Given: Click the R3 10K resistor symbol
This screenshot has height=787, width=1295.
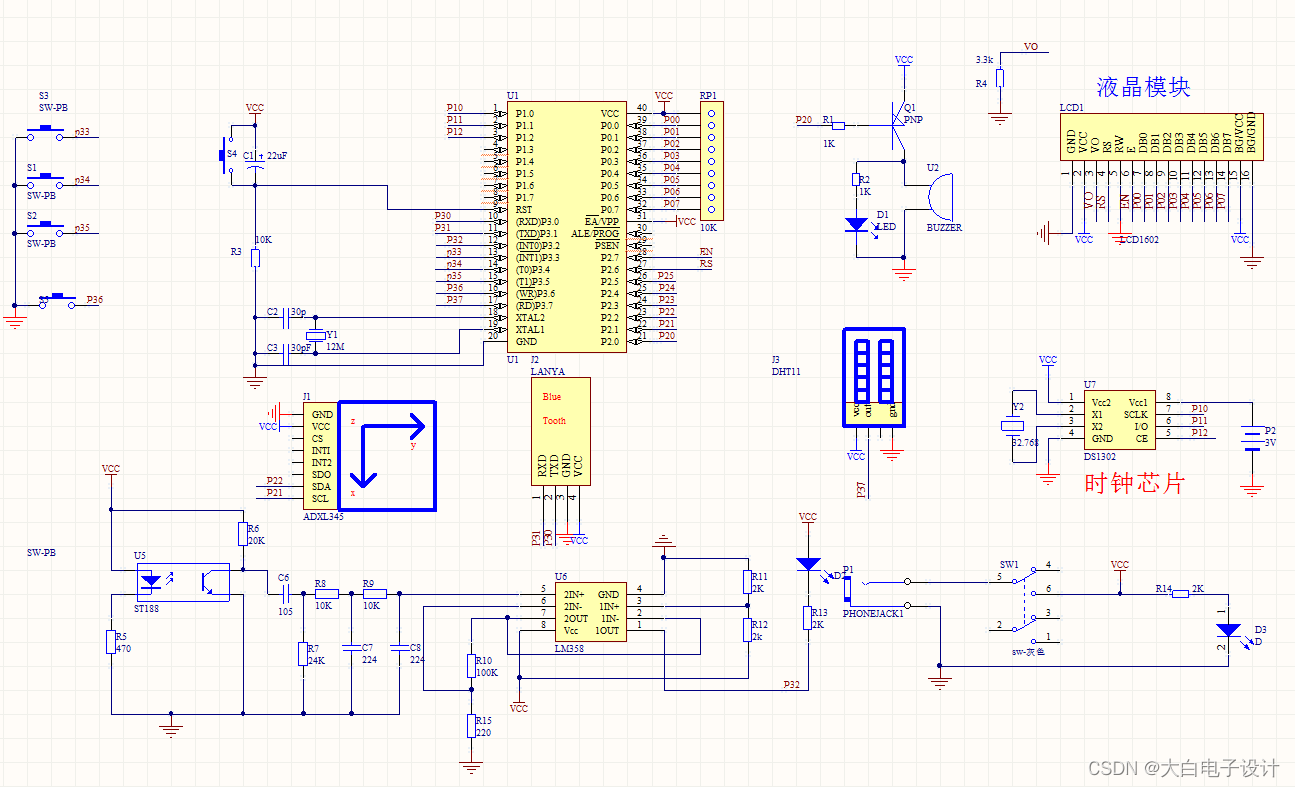Looking at the screenshot, I should pyautogui.click(x=255, y=258).
